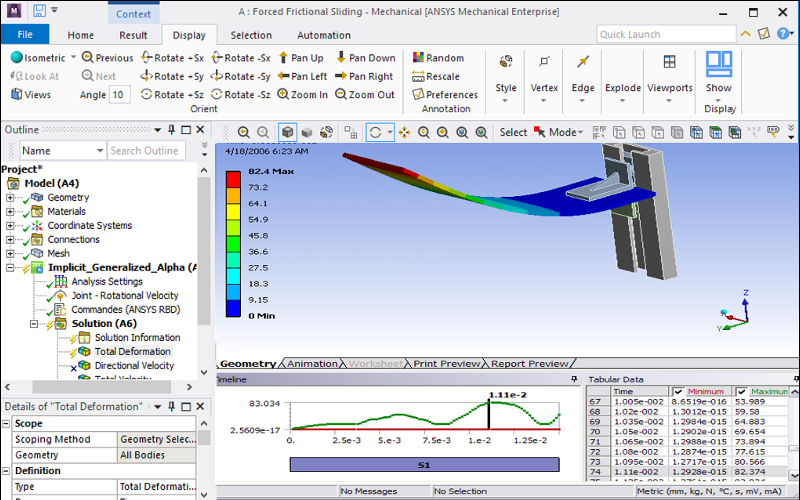This screenshot has width=800, height=500.
Task: Expand the Connections tree node
Action: pos(10,239)
